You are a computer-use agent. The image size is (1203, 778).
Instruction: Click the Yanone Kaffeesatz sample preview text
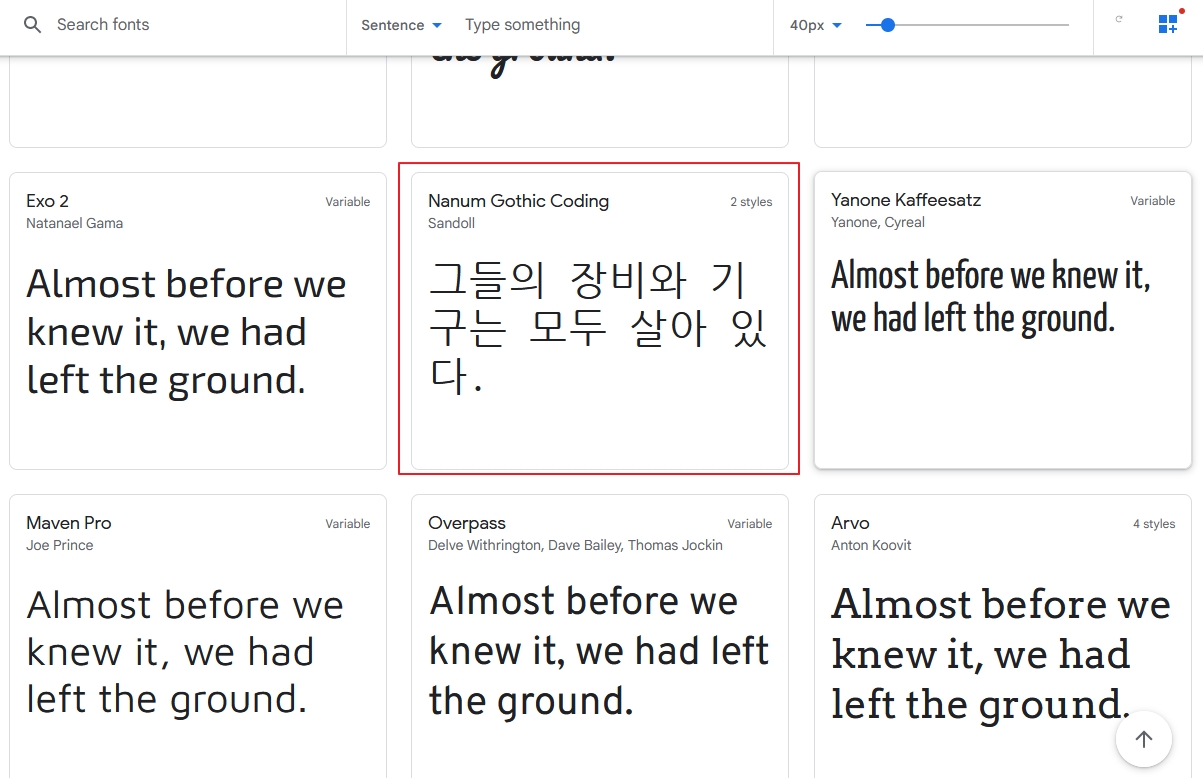[991, 297]
